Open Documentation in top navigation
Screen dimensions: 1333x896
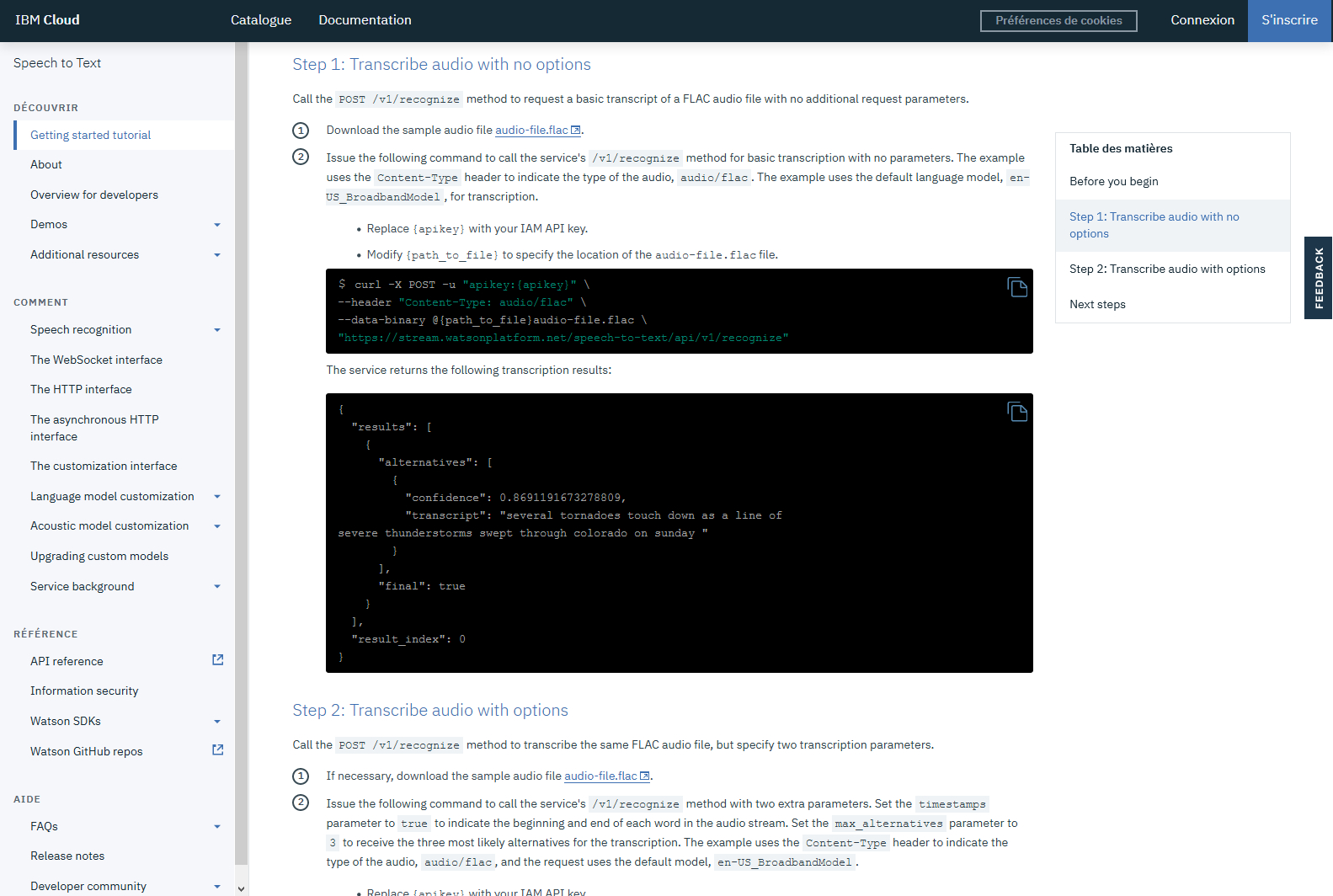(365, 20)
